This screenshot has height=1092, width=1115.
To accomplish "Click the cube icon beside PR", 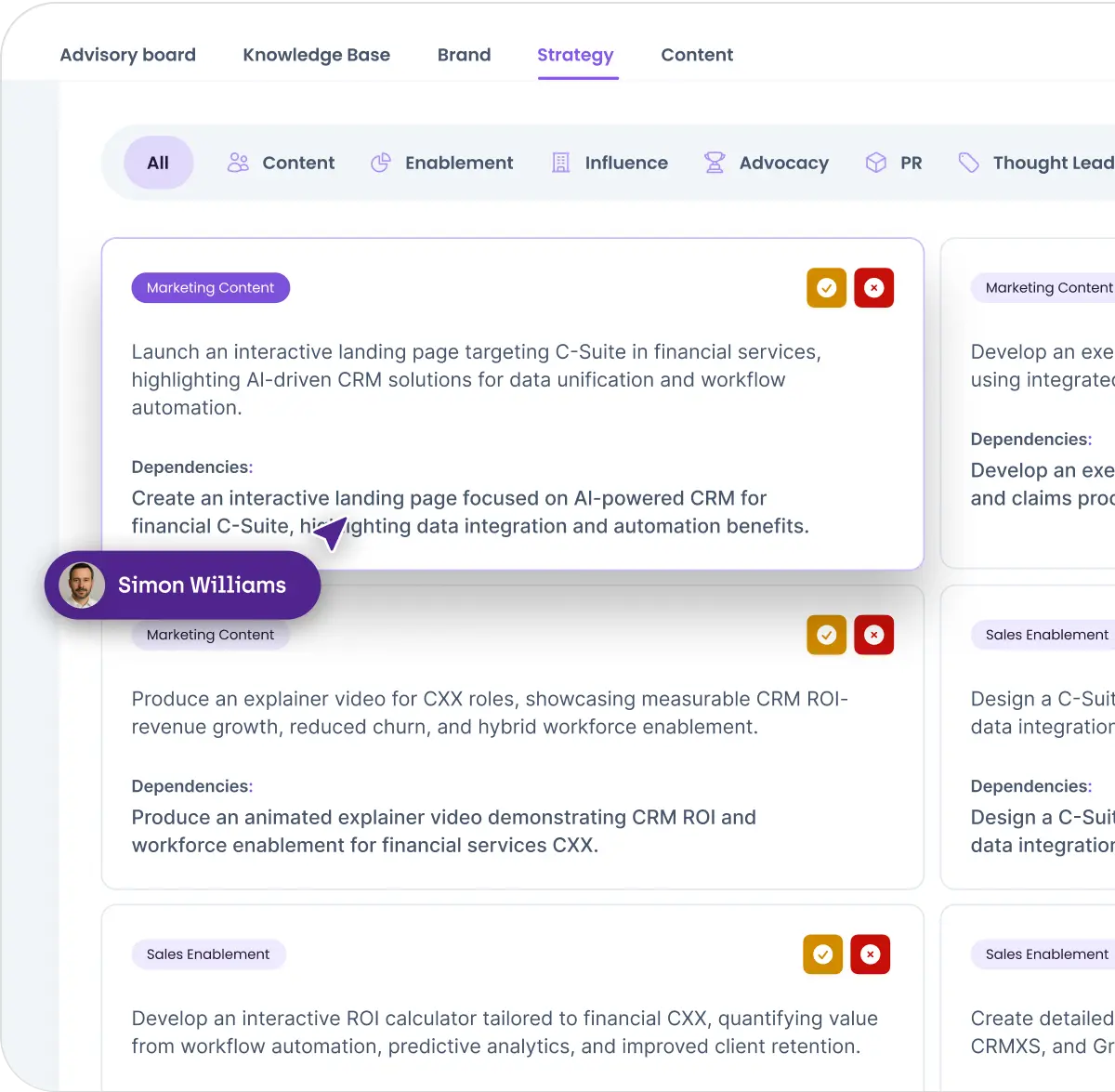I will (x=876, y=163).
